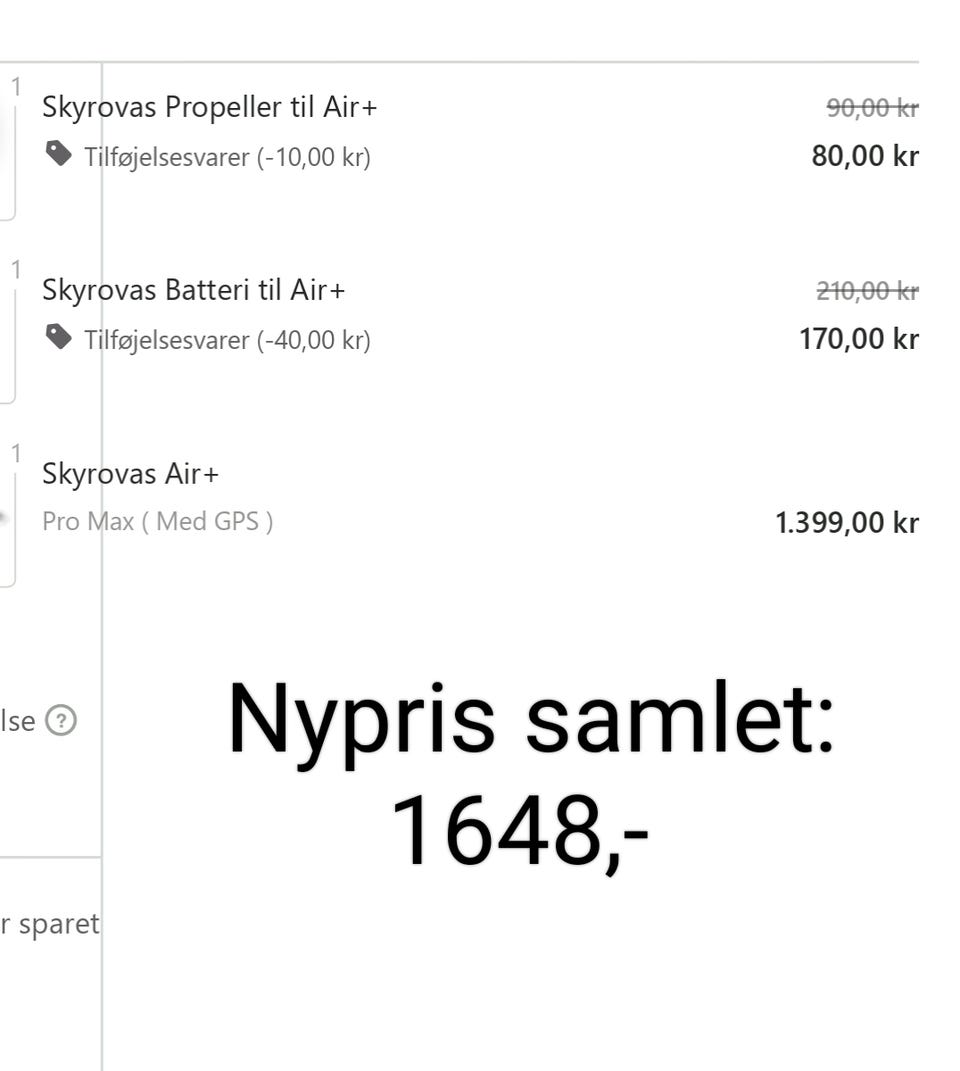Click the Nypris samlet heading text

530,720
